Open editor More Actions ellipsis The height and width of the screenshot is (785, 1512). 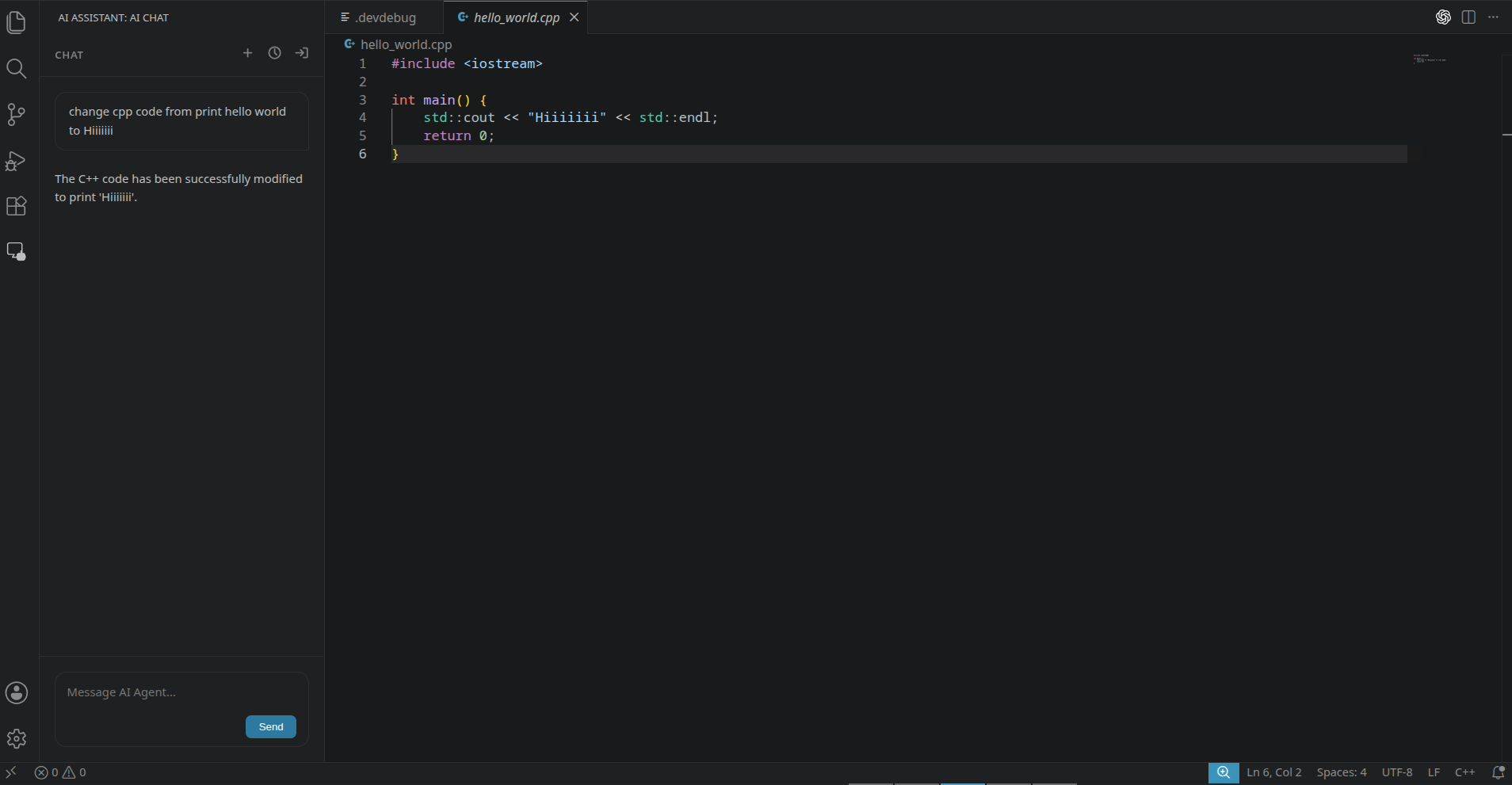click(x=1493, y=17)
